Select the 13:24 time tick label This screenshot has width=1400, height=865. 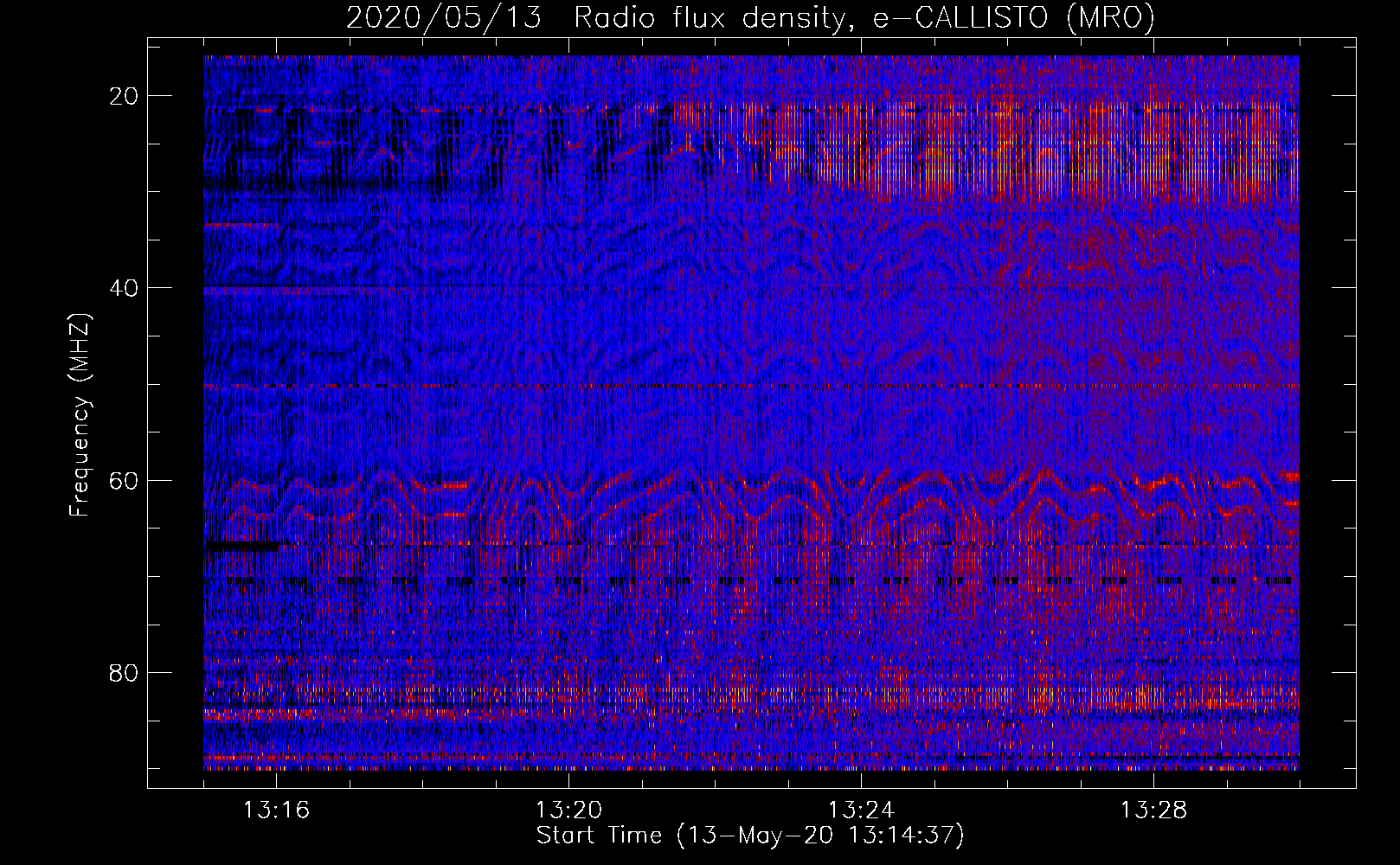point(861,811)
